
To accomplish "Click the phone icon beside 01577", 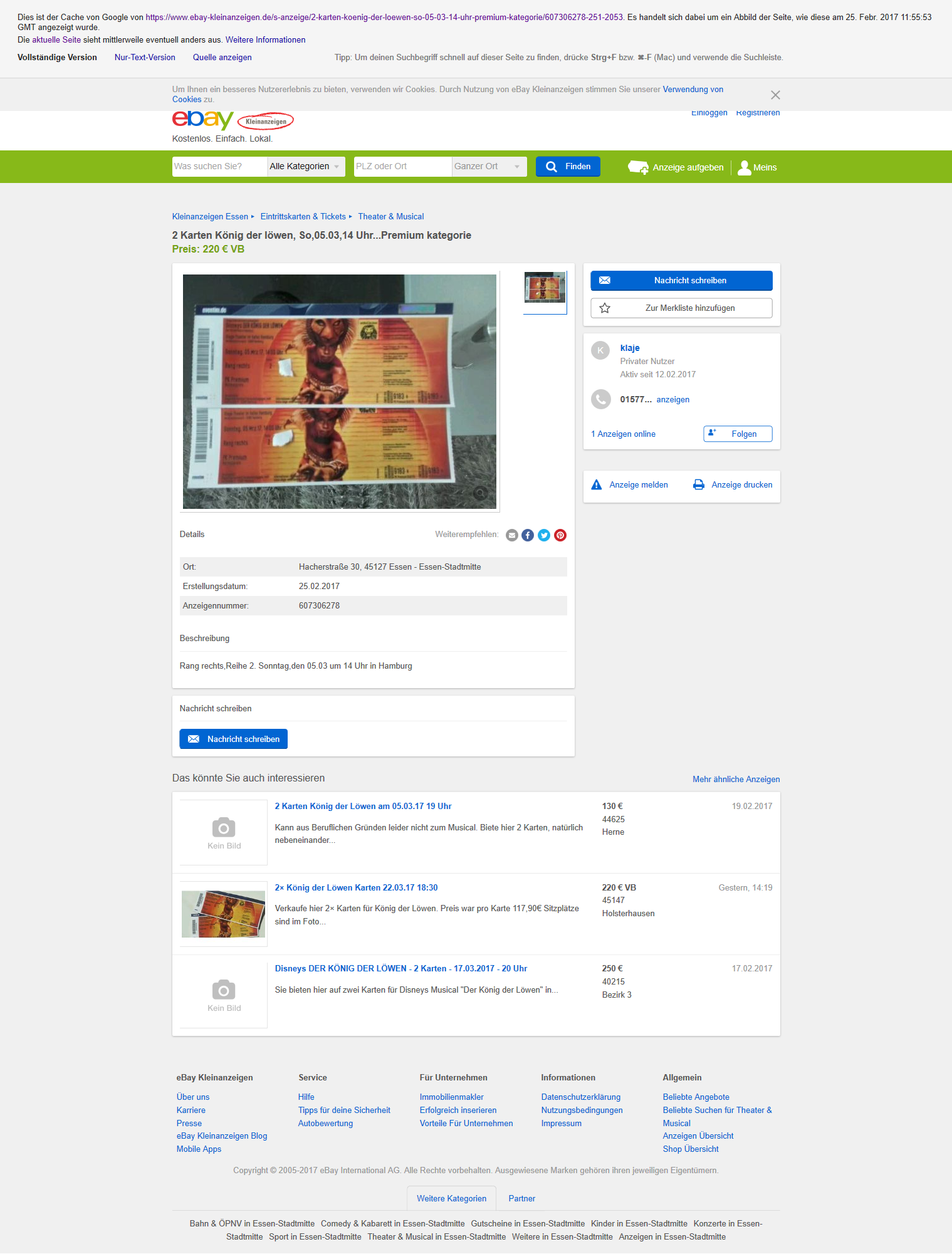I will [601, 399].
